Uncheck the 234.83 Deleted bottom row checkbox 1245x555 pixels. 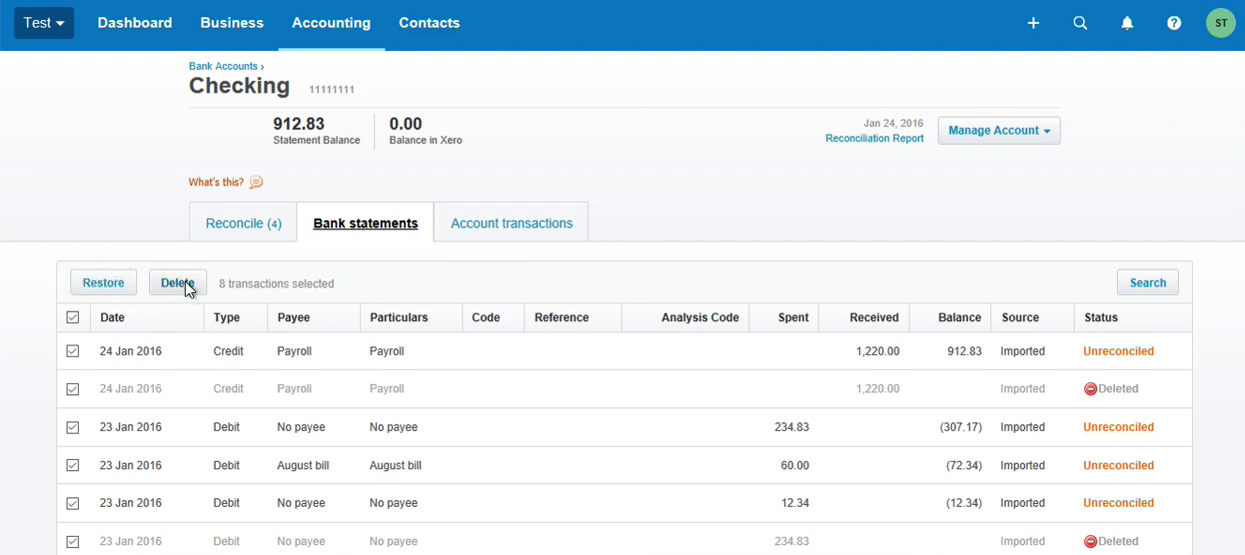(73, 541)
